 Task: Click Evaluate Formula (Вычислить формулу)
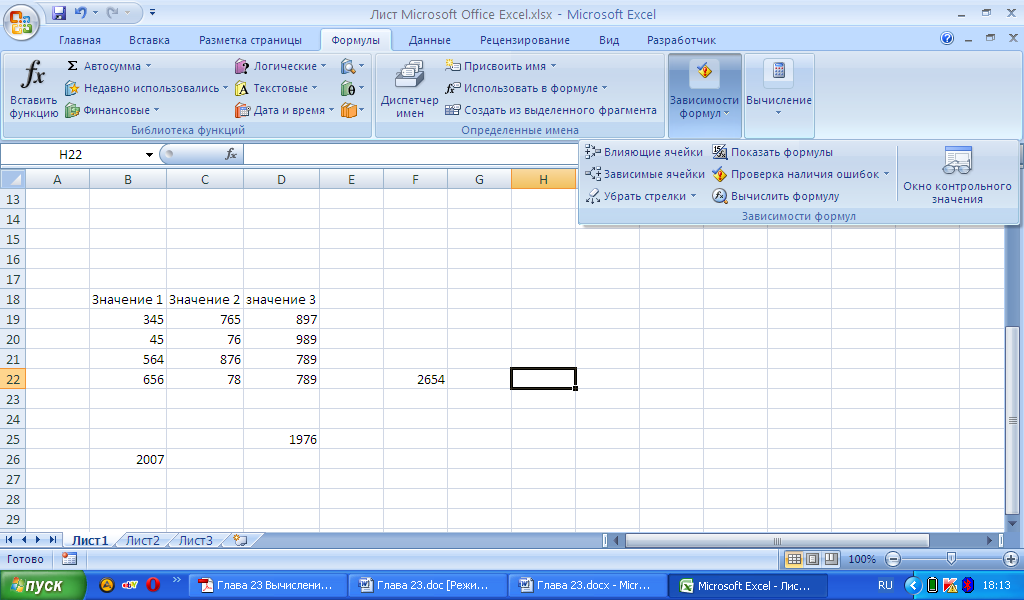click(x=776, y=196)
